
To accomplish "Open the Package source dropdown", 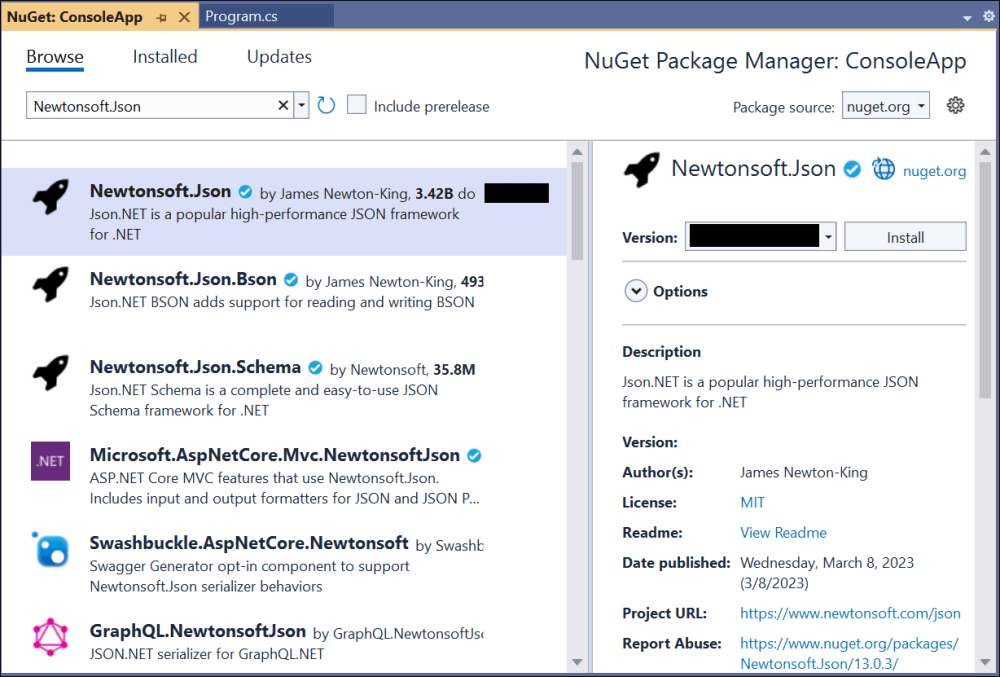I will pos(885,106).
